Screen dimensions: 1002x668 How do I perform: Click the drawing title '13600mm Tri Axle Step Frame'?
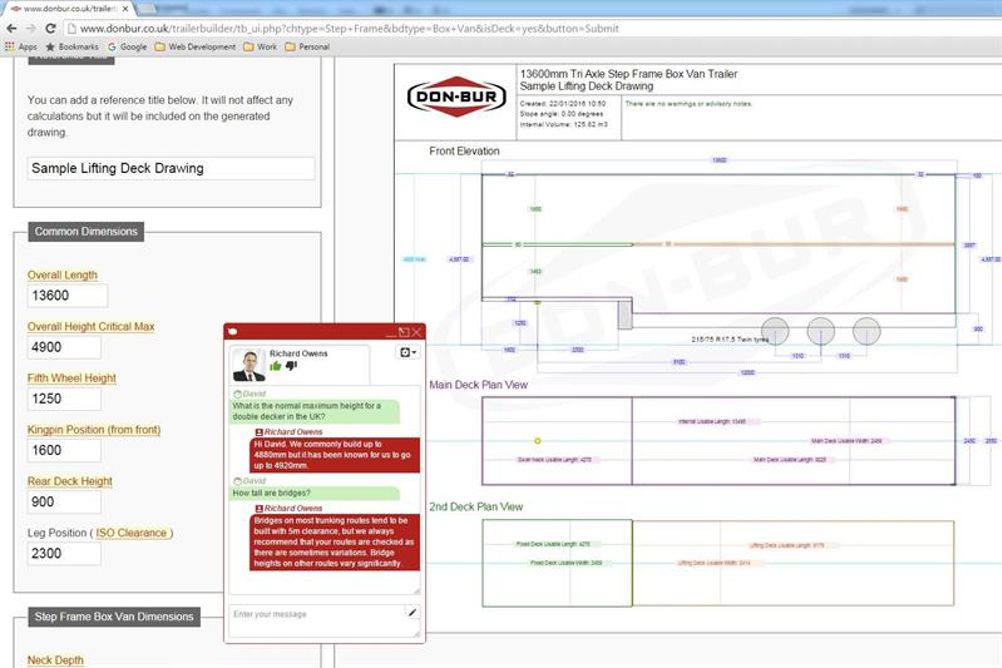click(x=629, y=74)
